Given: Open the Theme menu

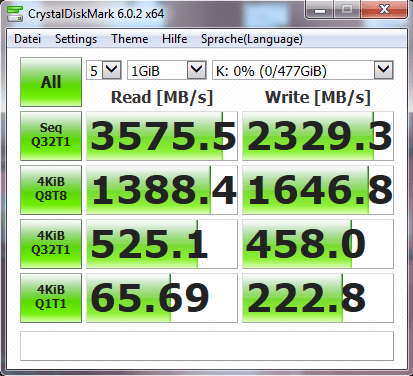Looking at the screenshot, I should pos(129,39).
